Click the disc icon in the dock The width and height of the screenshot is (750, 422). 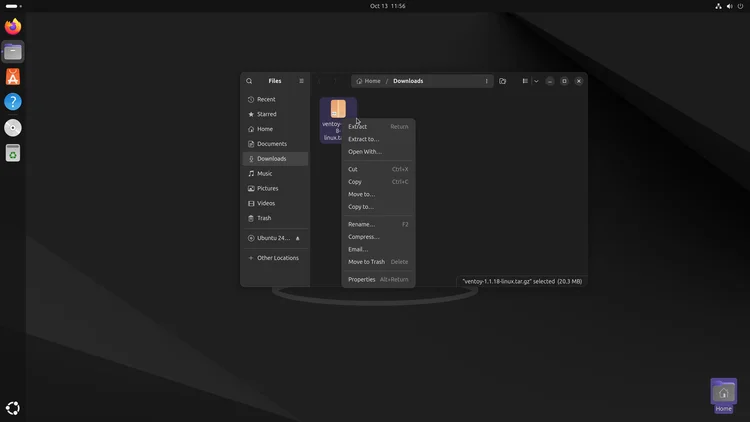[13, 128]
